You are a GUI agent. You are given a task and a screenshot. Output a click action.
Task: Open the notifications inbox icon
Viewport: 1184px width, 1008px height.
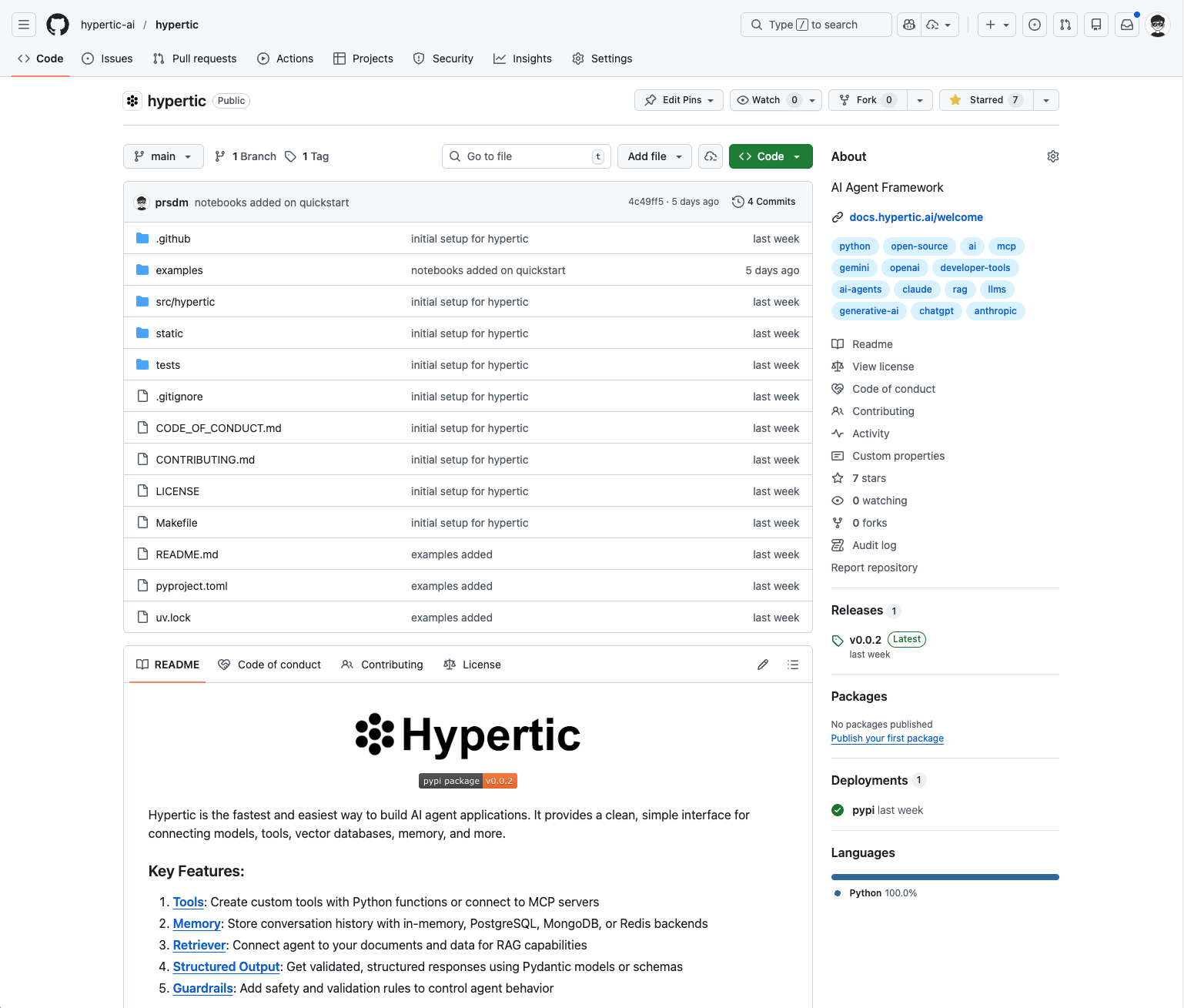pos(1126,24)
